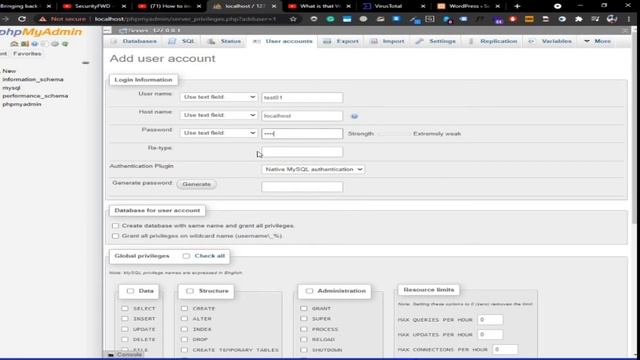Open the Chrome three-dot menu
This screenshot has height=360, width=640.
(629, 19)
